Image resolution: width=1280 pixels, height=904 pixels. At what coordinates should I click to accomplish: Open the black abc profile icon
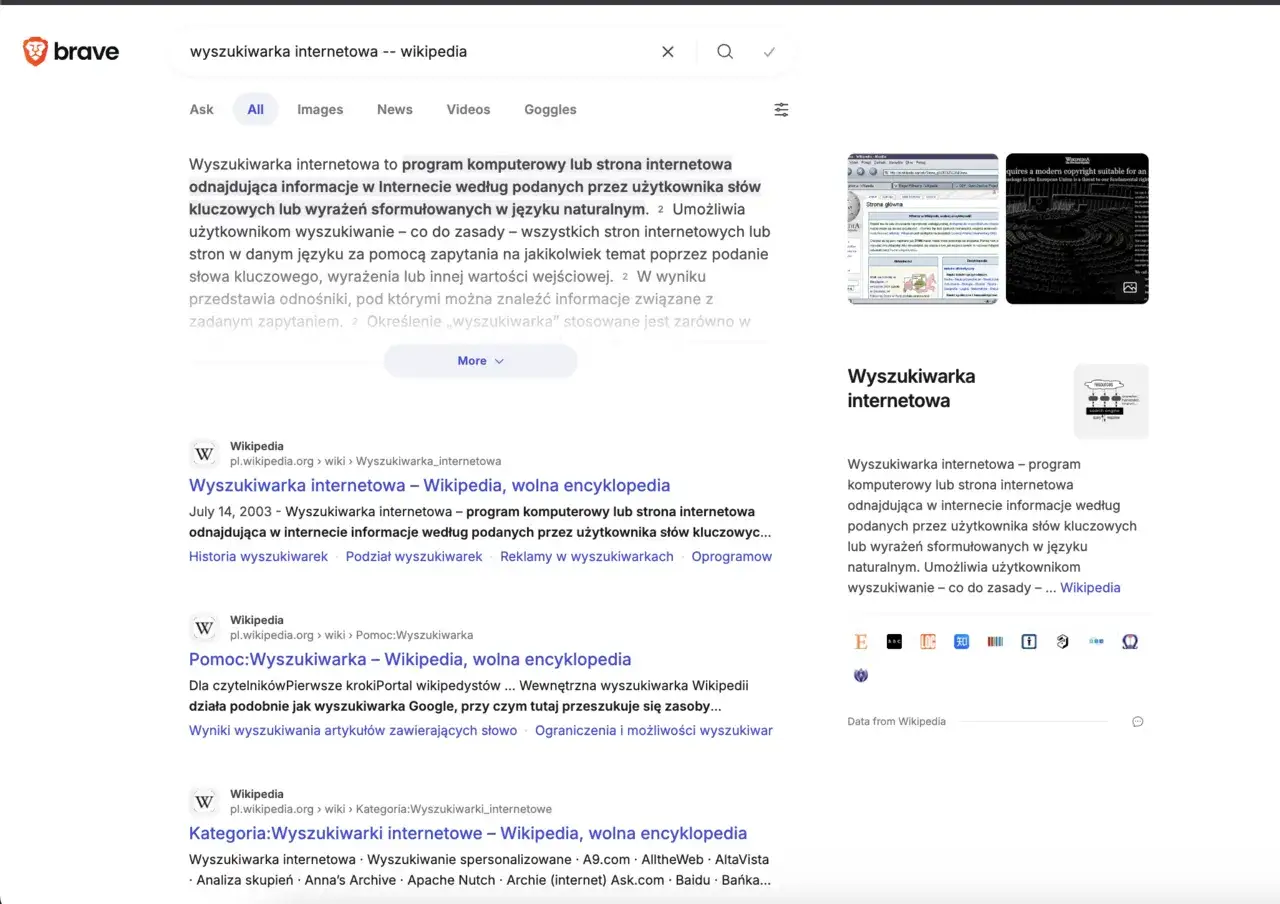coord(895,642)
